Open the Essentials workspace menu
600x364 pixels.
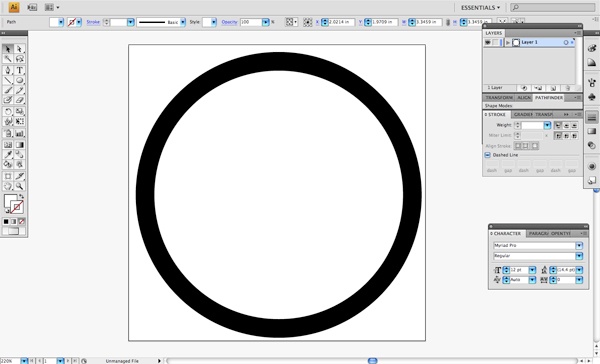tap(480, 8)
